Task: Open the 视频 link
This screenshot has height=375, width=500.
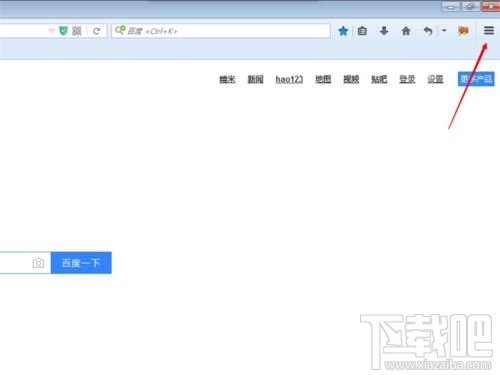Action: pos(351,79)
